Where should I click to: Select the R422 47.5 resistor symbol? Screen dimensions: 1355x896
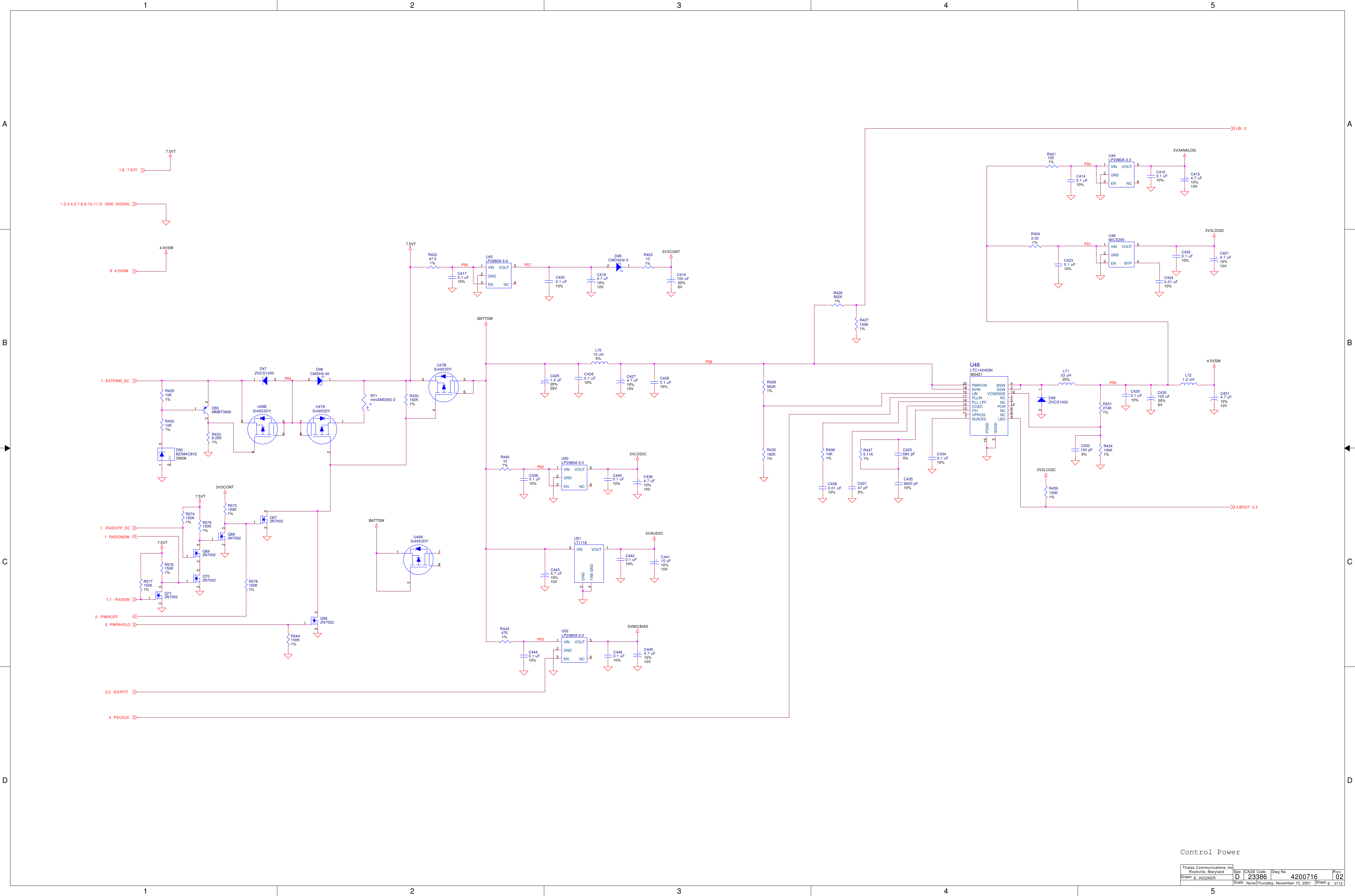tap(433, 267)
